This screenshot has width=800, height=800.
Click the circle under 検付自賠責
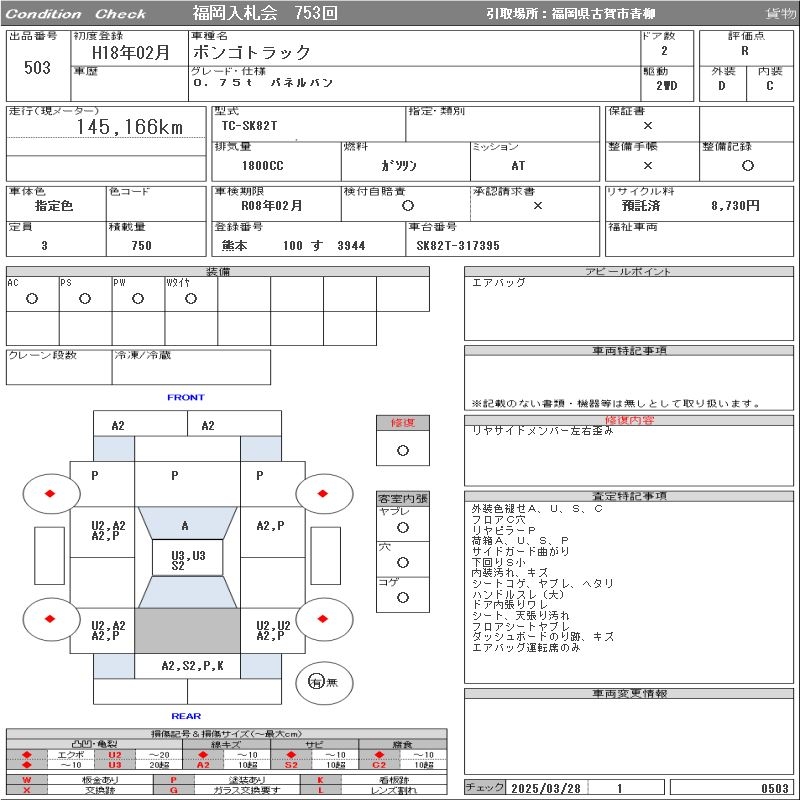click(x=407, y=206)
